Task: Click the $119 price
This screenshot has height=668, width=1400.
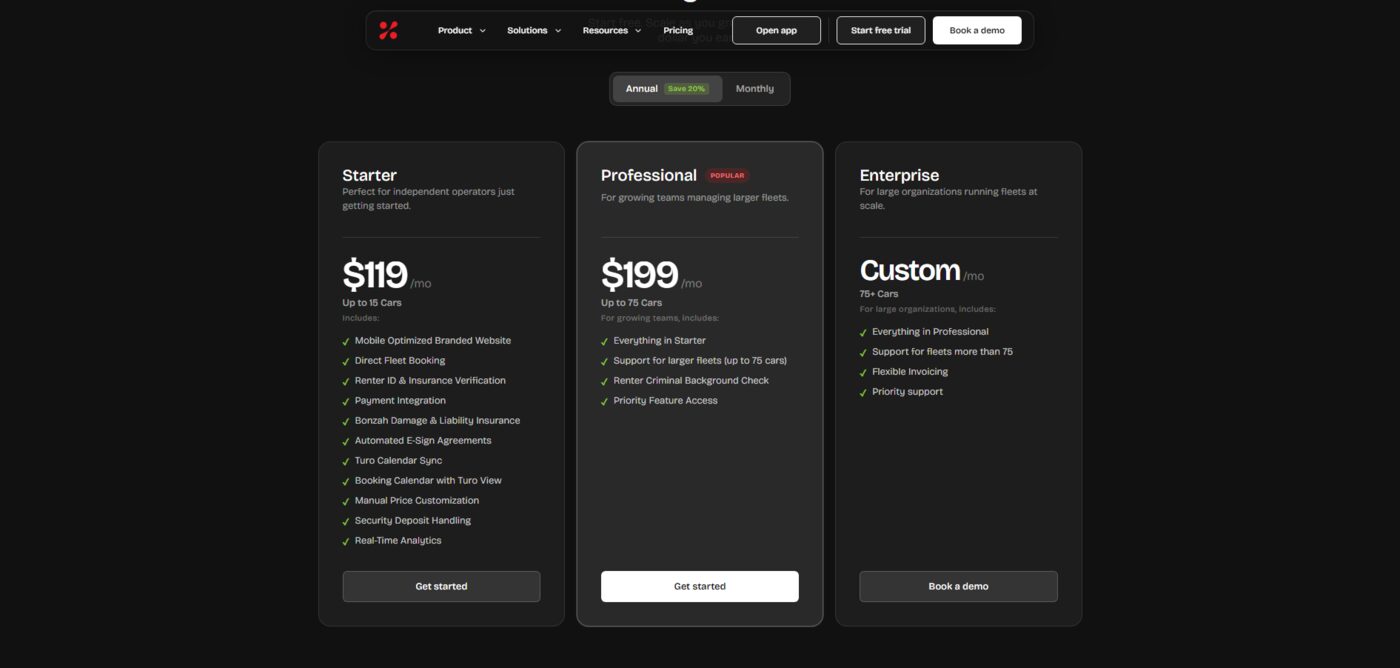Action: pos(375,274)
